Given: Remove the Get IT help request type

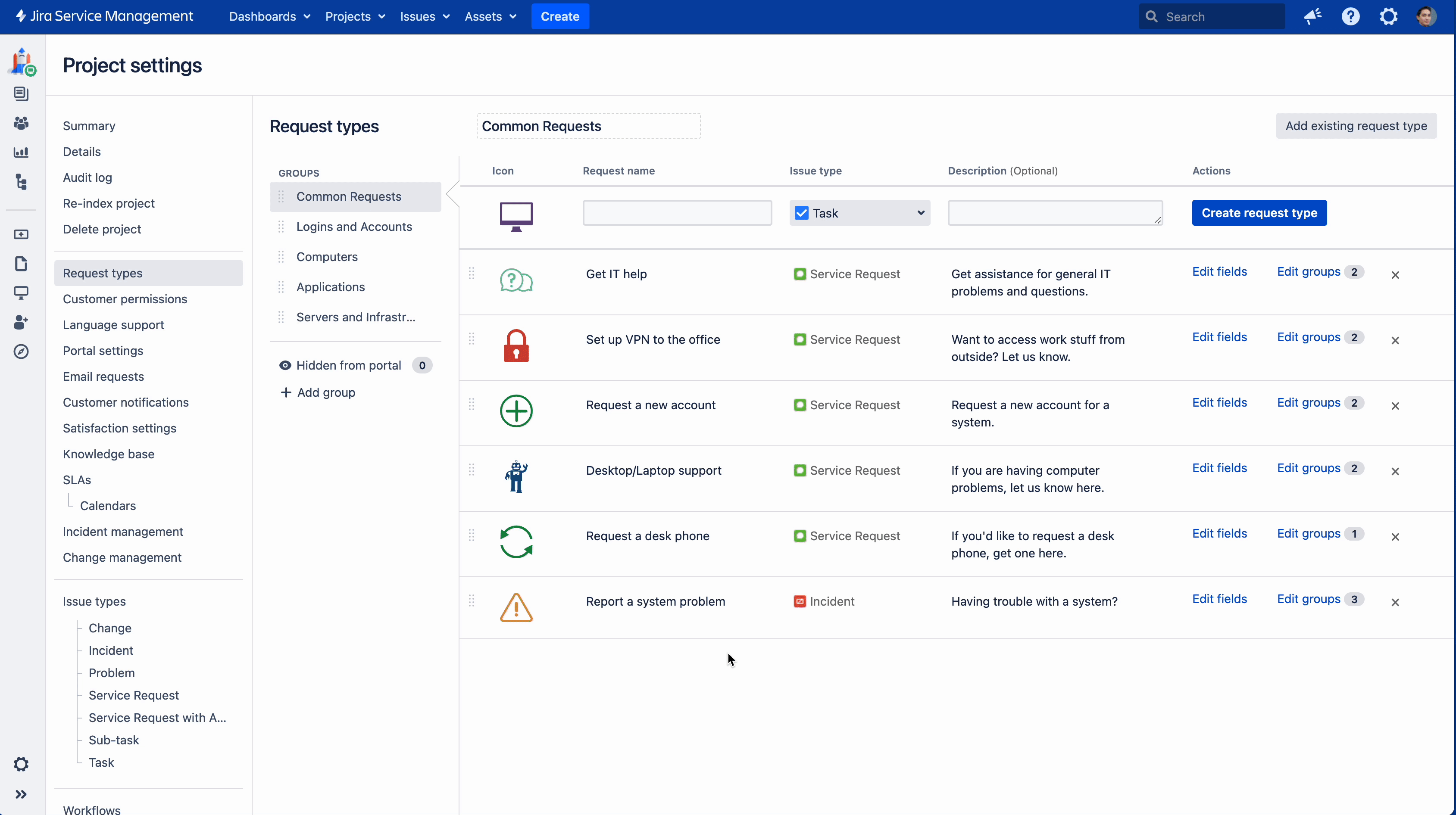Looking at the screenshot, I should (1395, 275).
